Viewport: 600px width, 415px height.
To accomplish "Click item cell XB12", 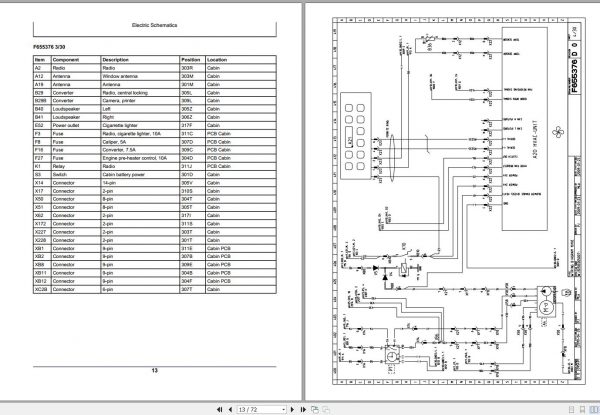I will (40, 281).
